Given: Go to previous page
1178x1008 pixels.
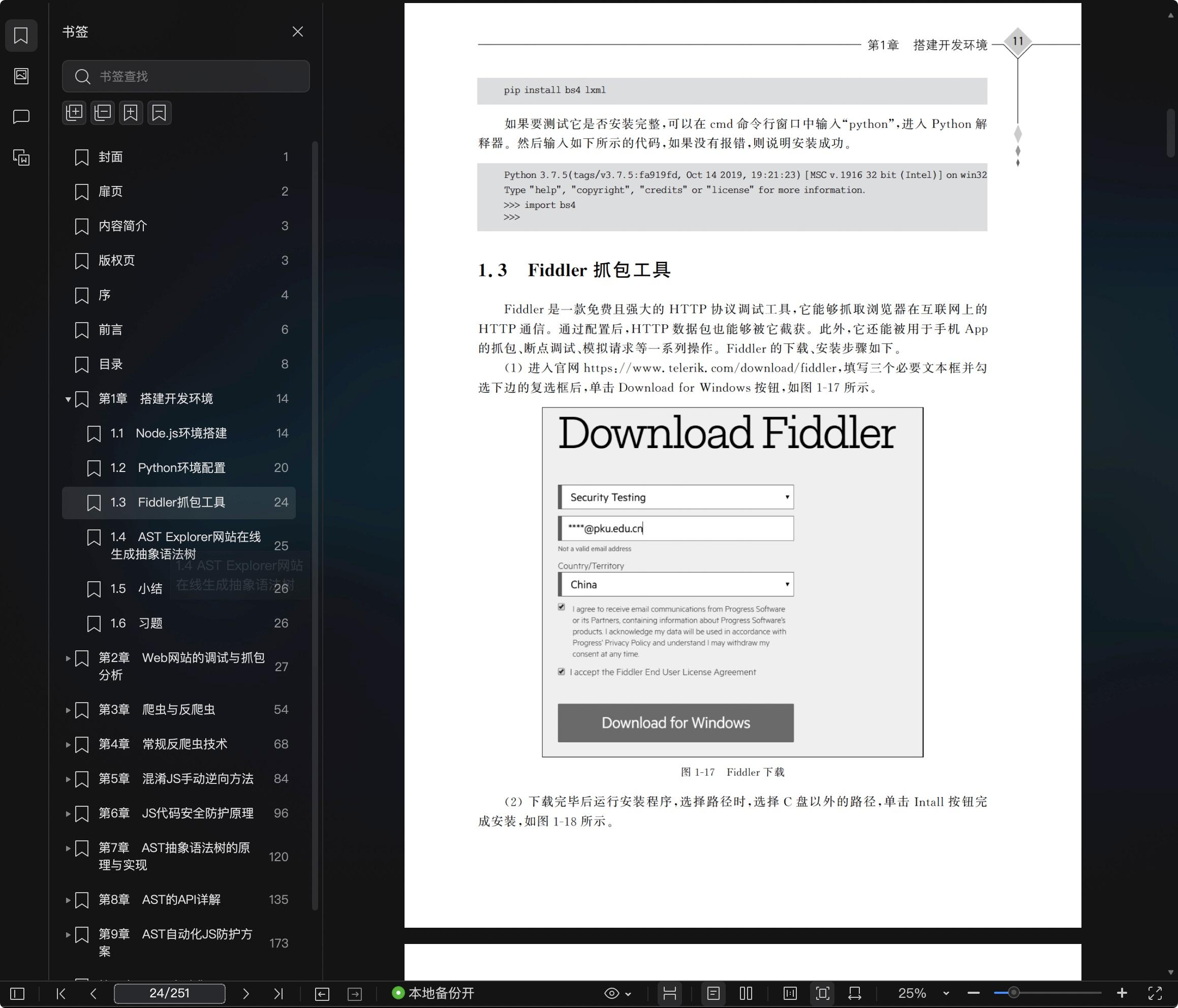Looking at the screenshot, I should point(93,993).
